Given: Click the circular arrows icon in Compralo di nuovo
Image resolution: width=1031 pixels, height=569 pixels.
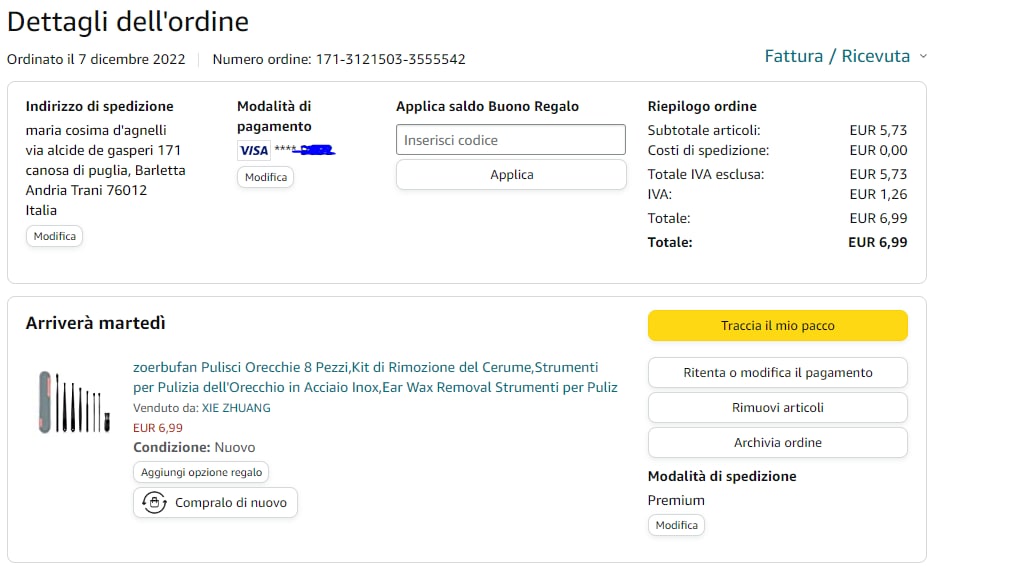Looking at the screenshot, I should (154, 502).
